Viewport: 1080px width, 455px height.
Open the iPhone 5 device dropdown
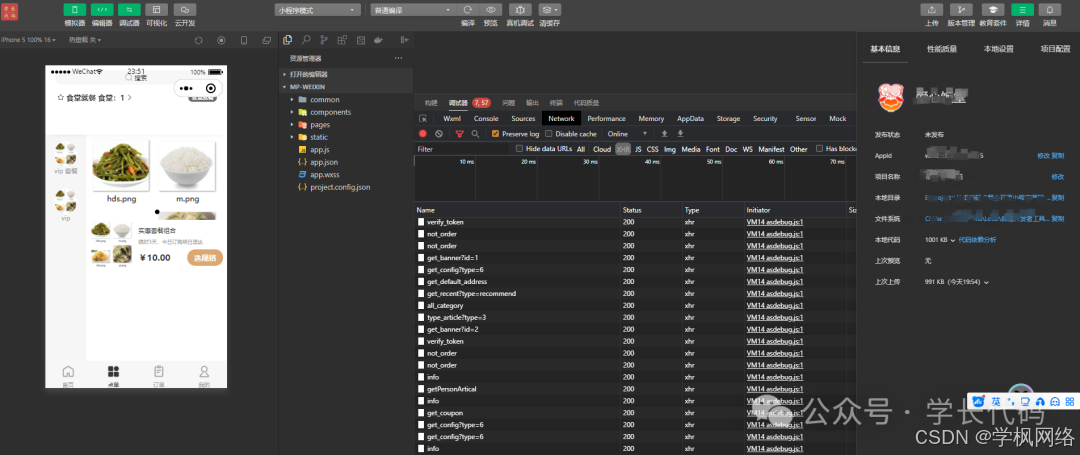pyautogui.click(x=28, y=40)
